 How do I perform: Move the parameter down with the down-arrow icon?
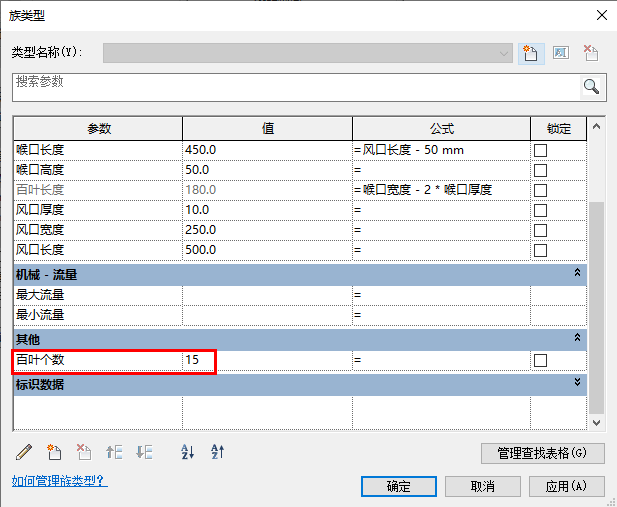pyautogui.click(x=144, y=452)
